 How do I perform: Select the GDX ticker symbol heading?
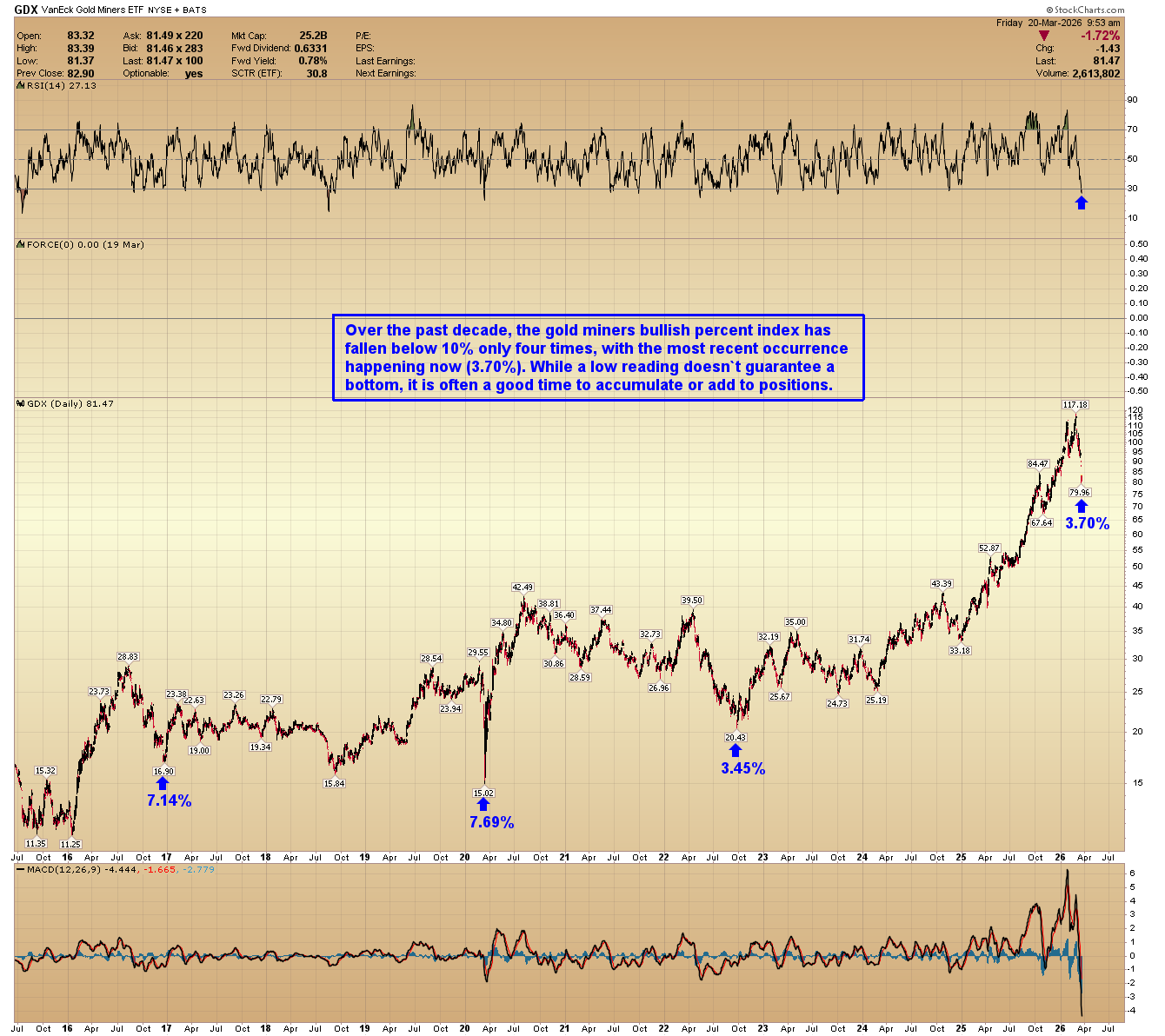coord(24,10)
